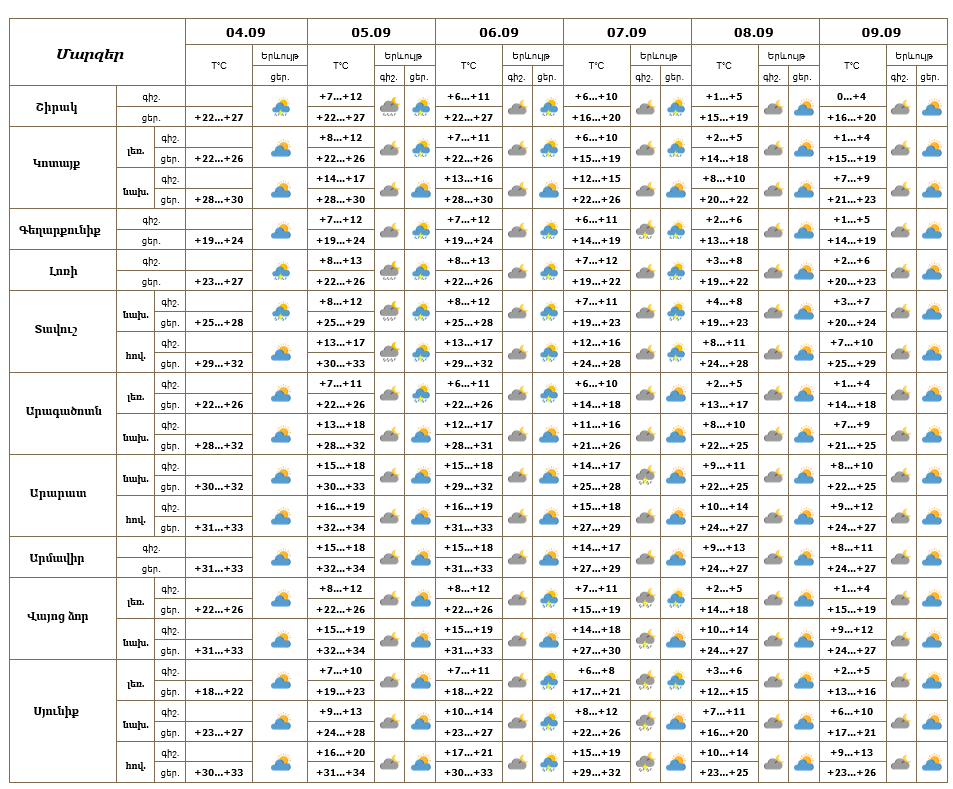The width and height of the screenshot is (953, 789).
Task: Click Լոռի 08.09 night temperature +3...+8
Action: (723, 261)
